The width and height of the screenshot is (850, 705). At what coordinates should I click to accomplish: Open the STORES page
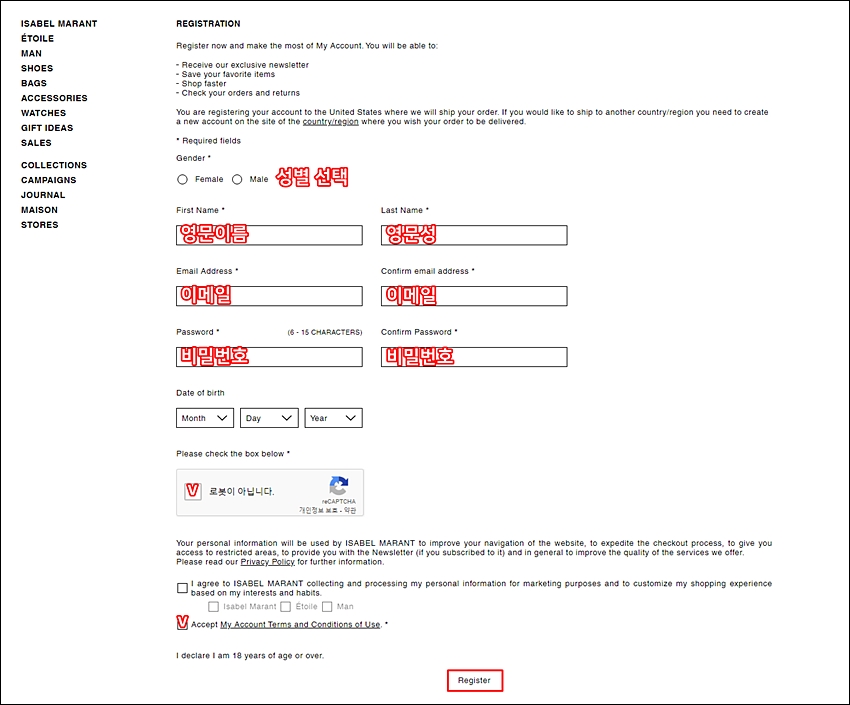coord(40,225)
